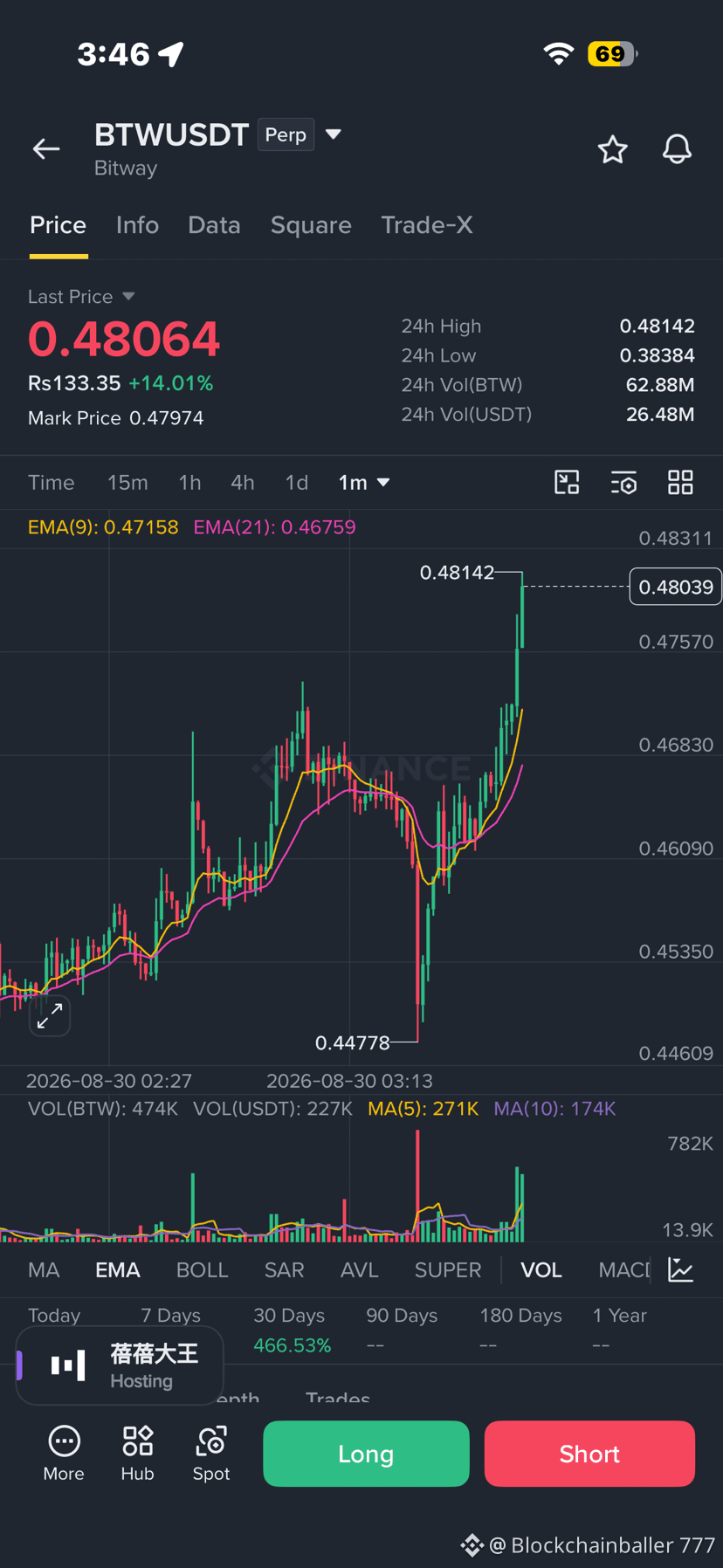723x1568 pixels.
Task: Open the Trade-X tab
Action: coord(427,225)
